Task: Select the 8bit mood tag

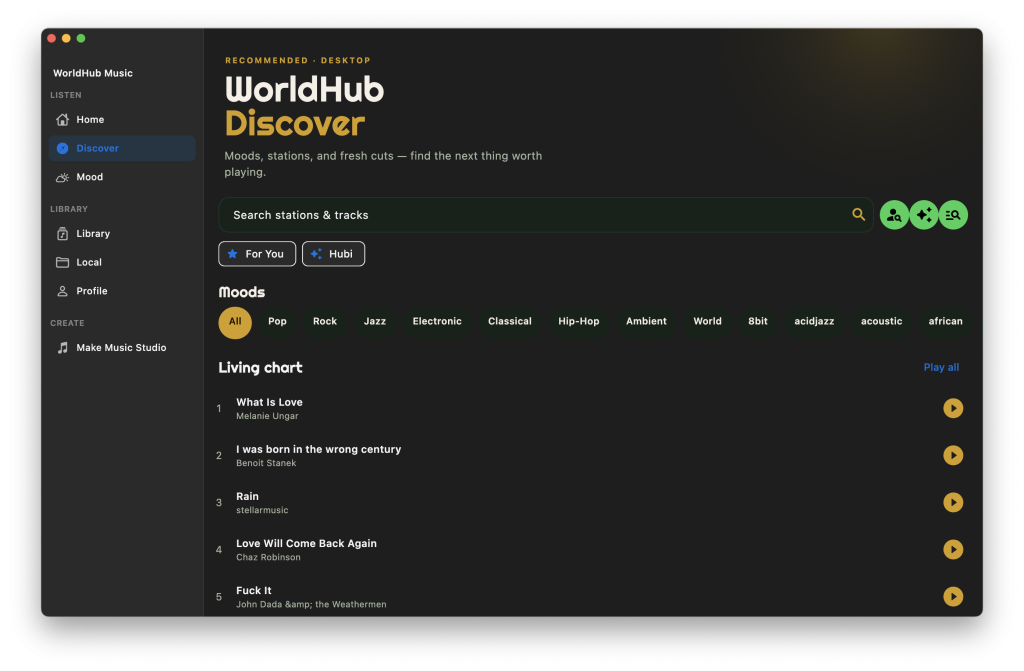Action: pos(758,321)
